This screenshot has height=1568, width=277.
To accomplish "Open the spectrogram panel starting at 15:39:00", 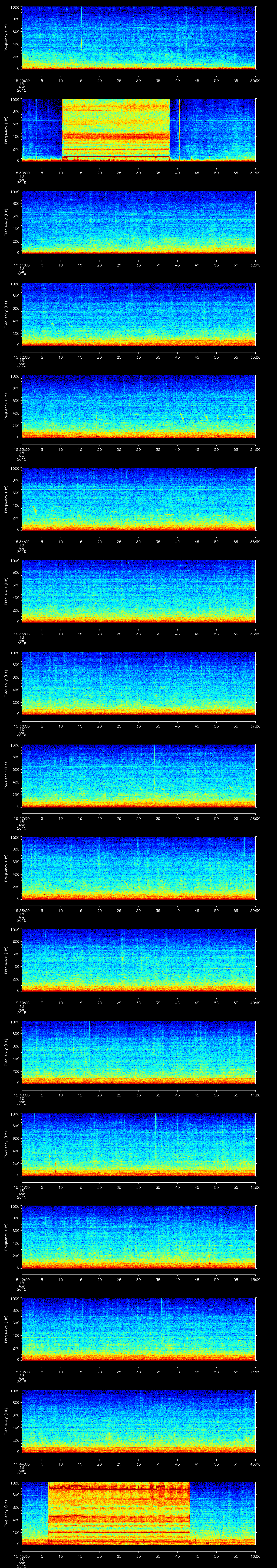I will [139, 960].
